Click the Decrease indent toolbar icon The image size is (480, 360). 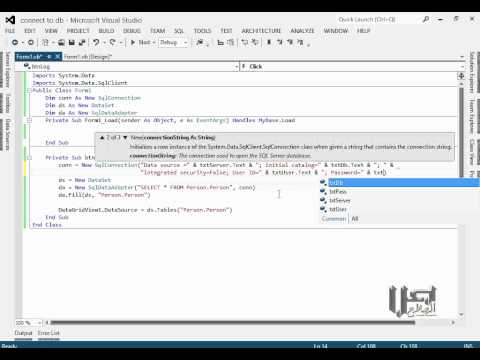click(245, 42)
